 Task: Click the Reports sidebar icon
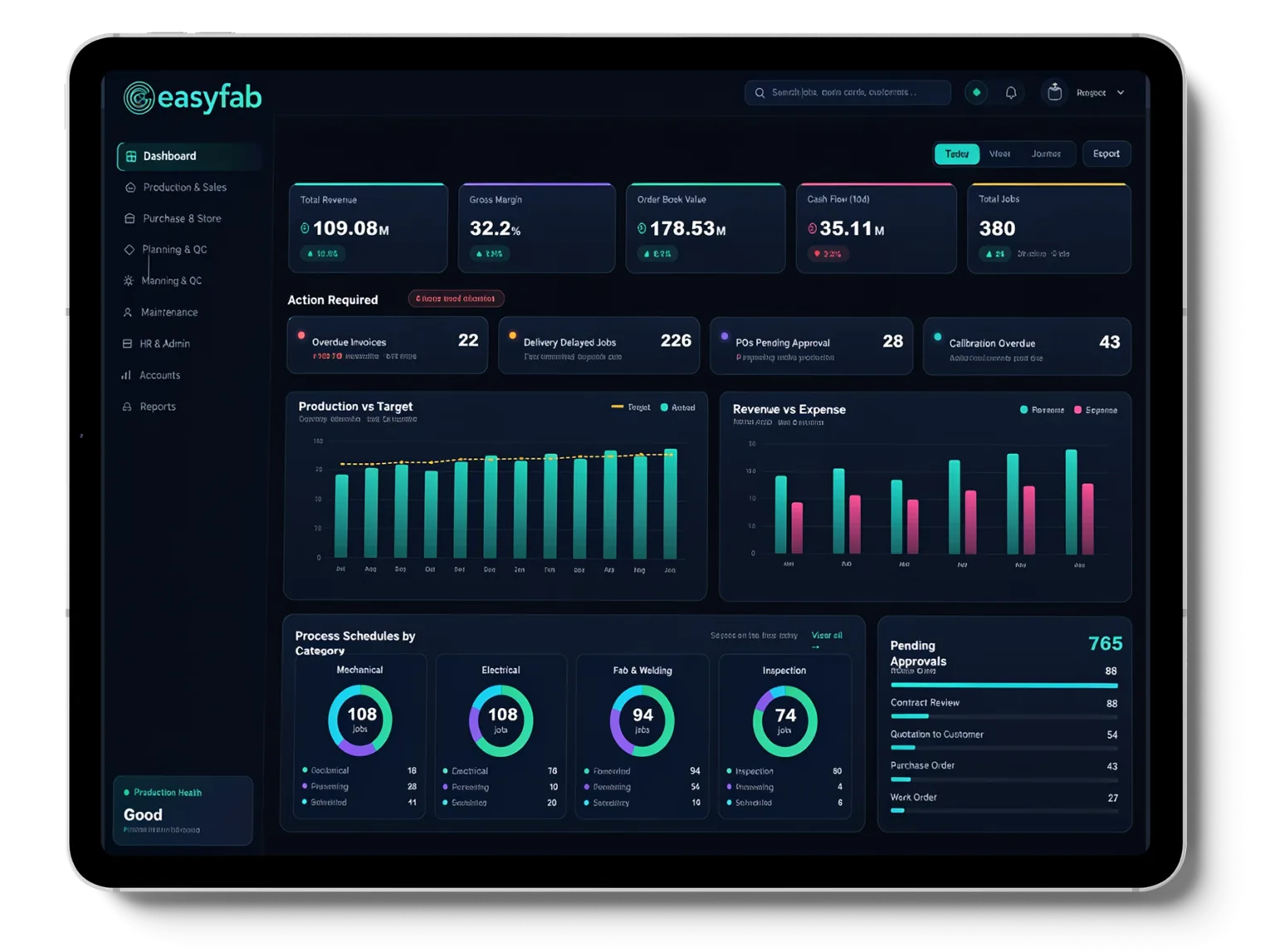coord(127,407)
